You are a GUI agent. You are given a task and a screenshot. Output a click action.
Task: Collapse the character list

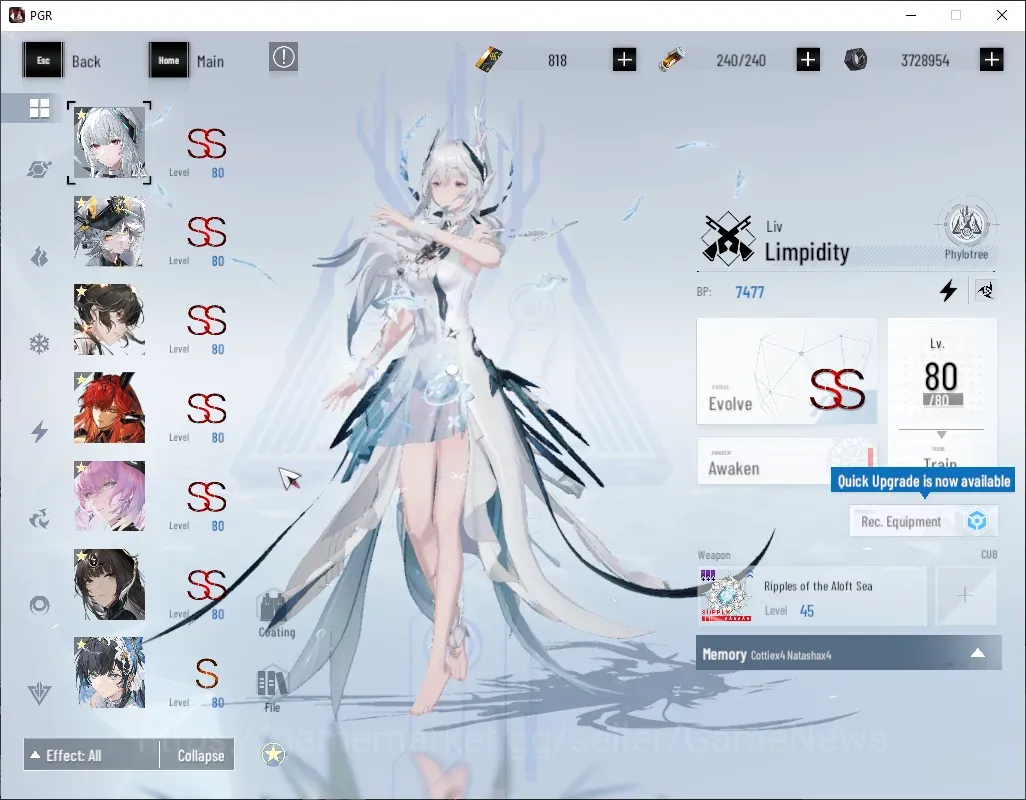197,755
